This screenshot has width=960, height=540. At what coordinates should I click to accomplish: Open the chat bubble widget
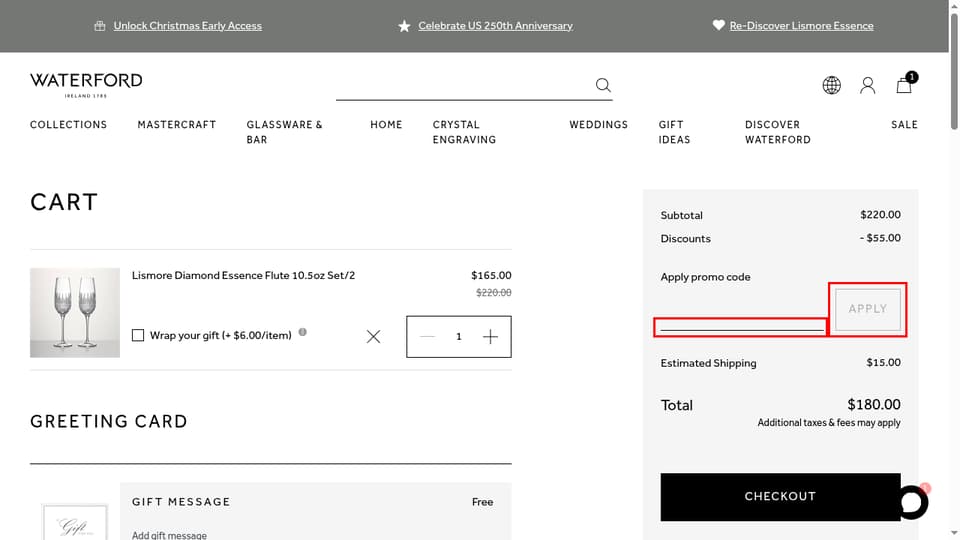pos(912,502)
